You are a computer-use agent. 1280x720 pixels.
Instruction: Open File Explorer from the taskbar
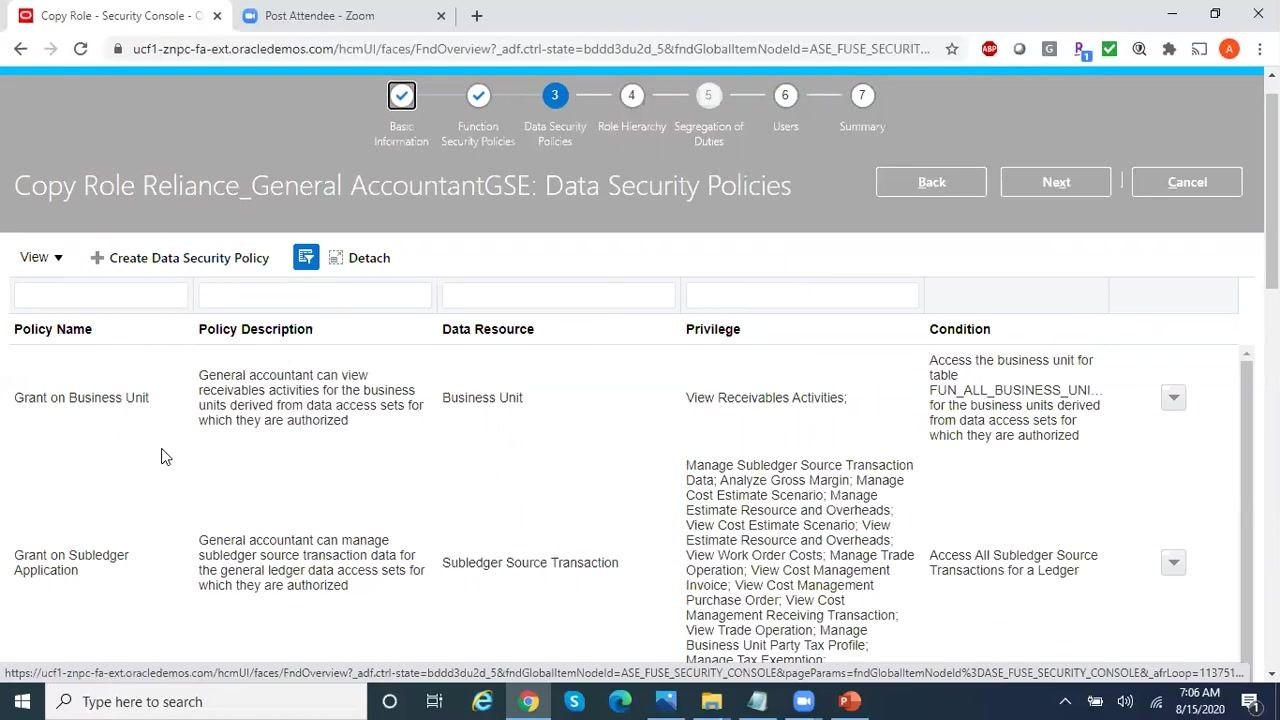712,701
